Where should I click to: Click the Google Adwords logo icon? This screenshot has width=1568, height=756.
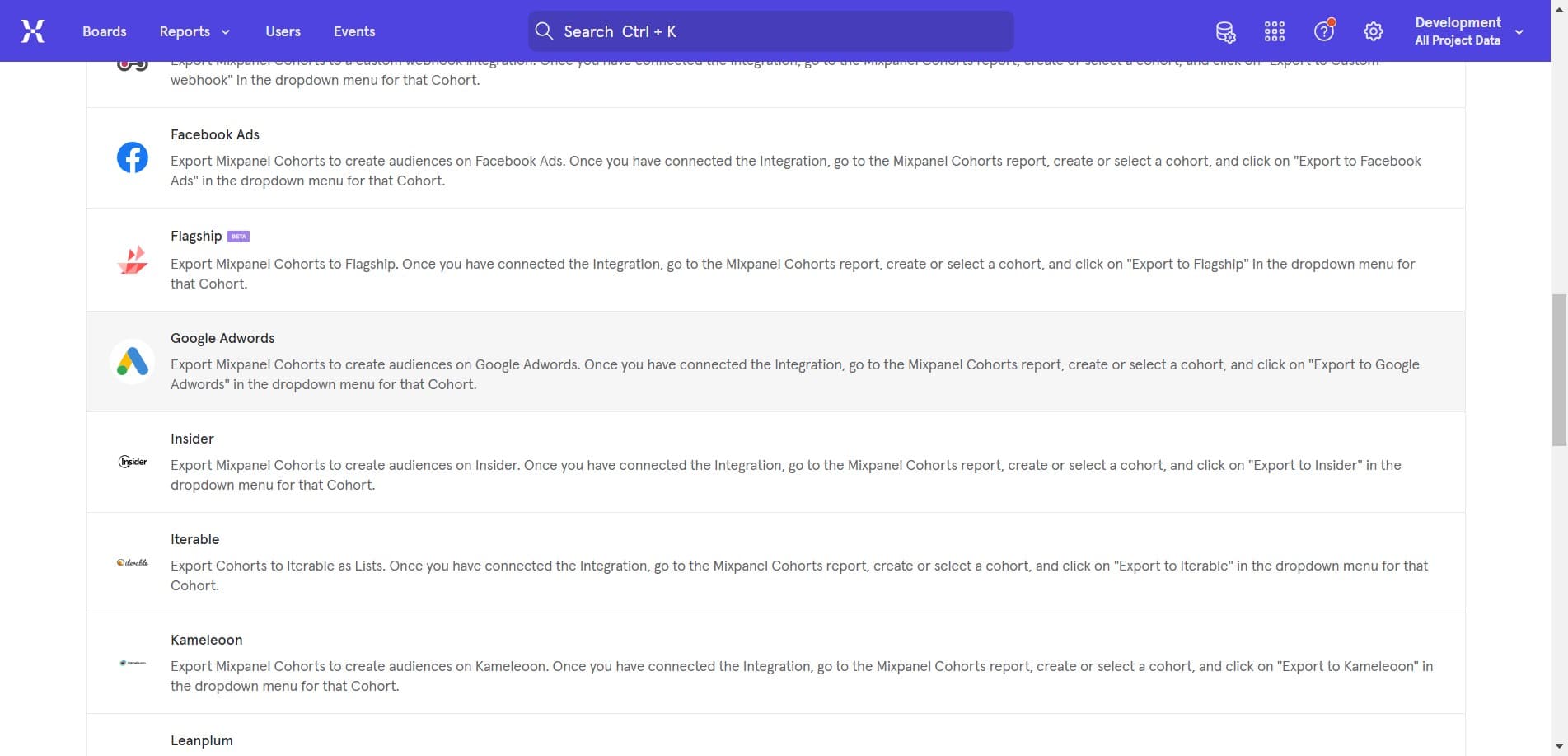tap(132, 361)
